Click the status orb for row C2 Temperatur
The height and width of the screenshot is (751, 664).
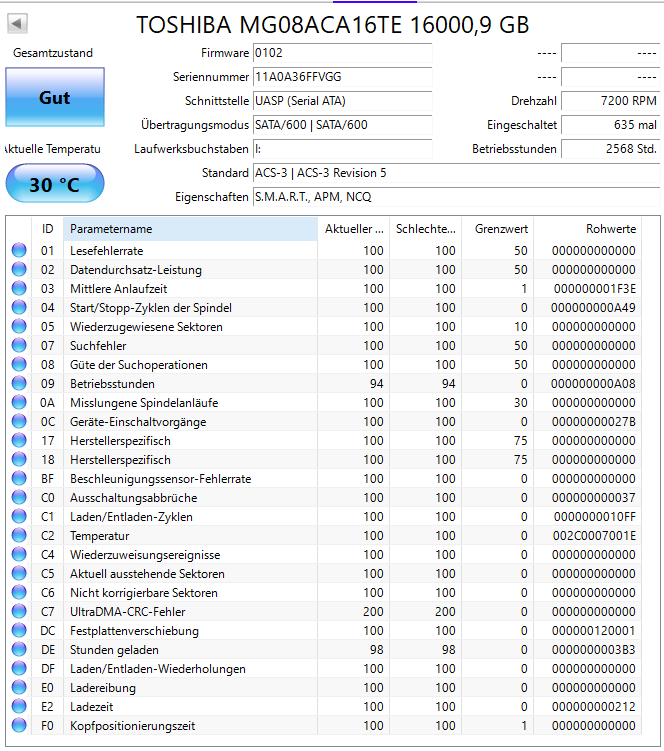coord(19,535)
